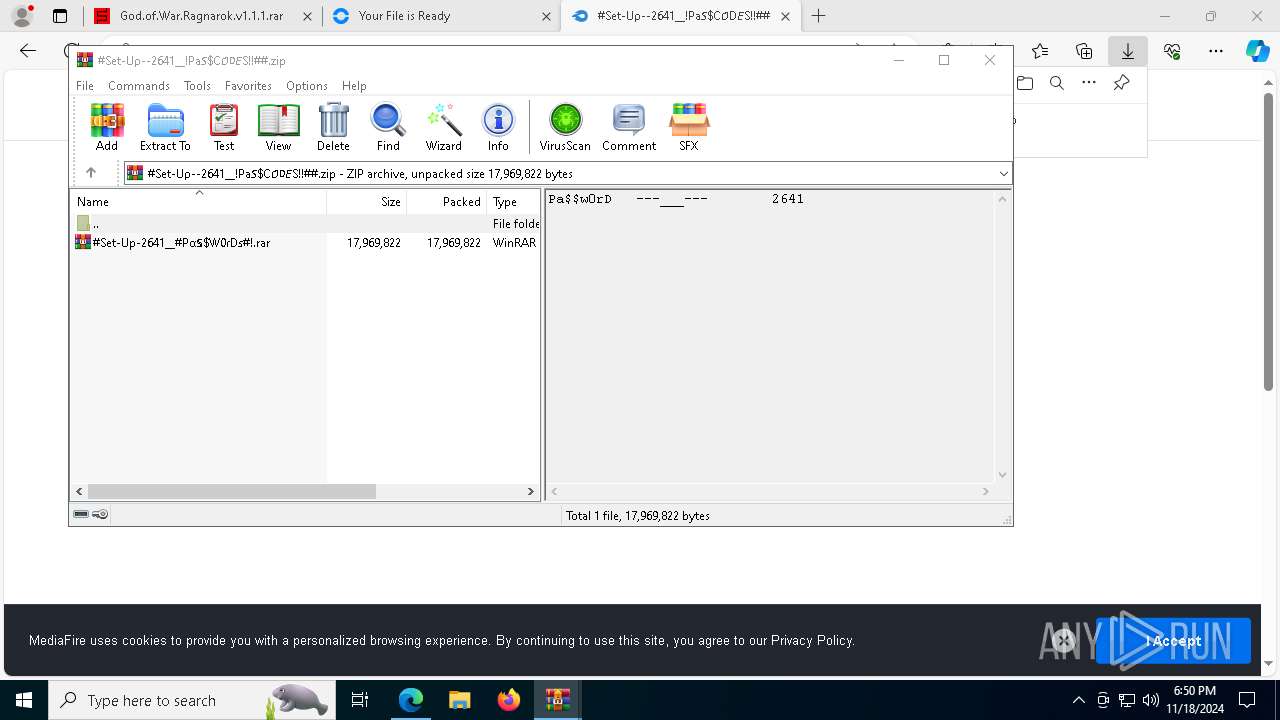Open more options in Edge downloads panel
This screenshot has width=1280, height=720.
1089,83
